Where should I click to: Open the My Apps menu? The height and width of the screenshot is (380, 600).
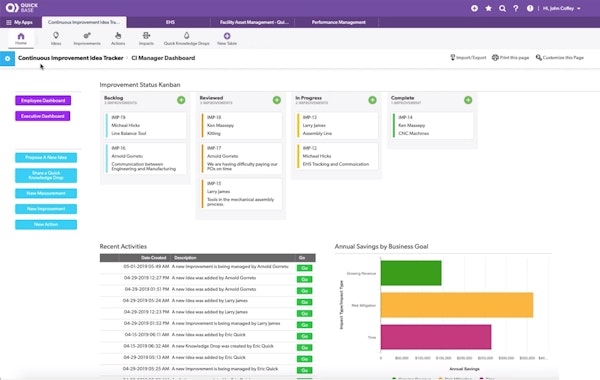pos(20,22)
